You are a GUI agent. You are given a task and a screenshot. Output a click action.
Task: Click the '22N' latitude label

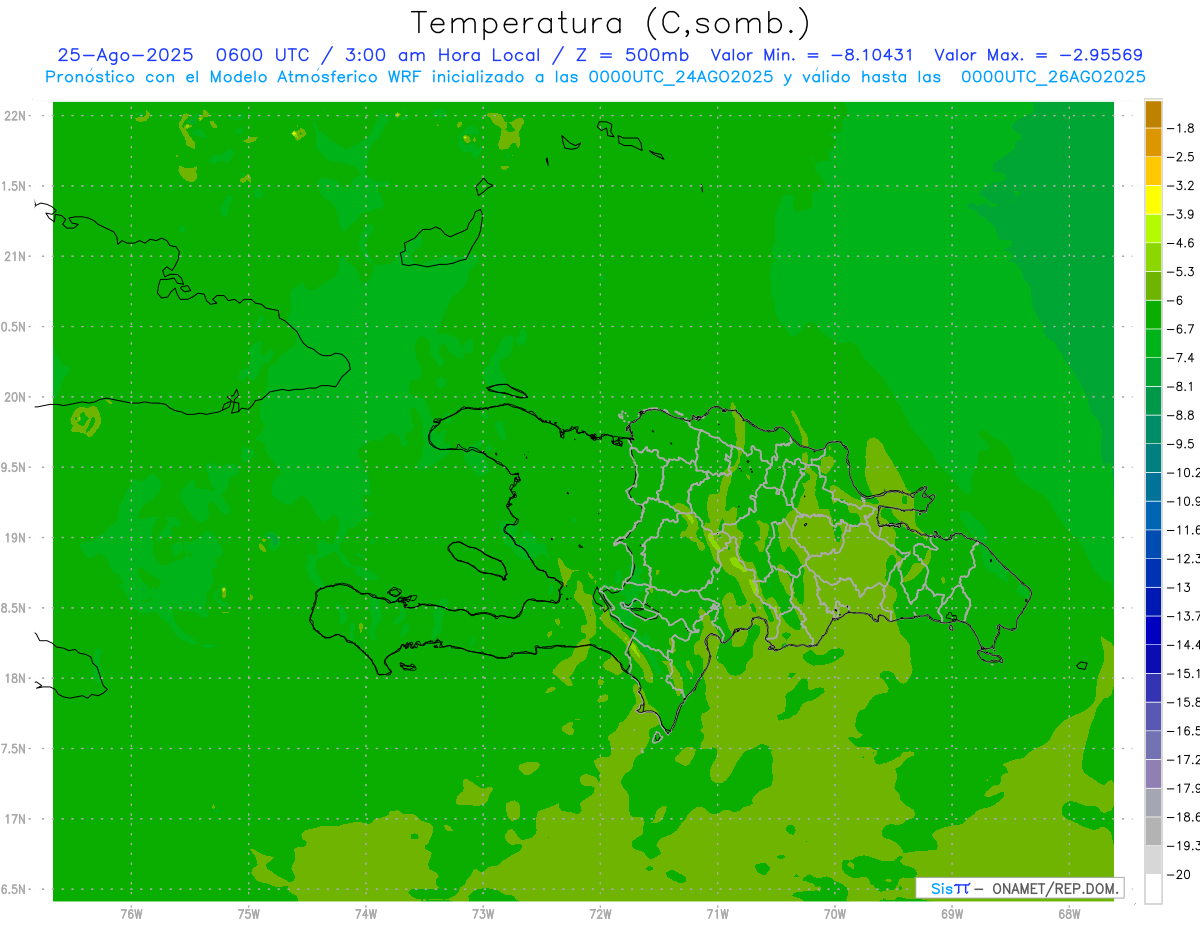coord(16,116)
